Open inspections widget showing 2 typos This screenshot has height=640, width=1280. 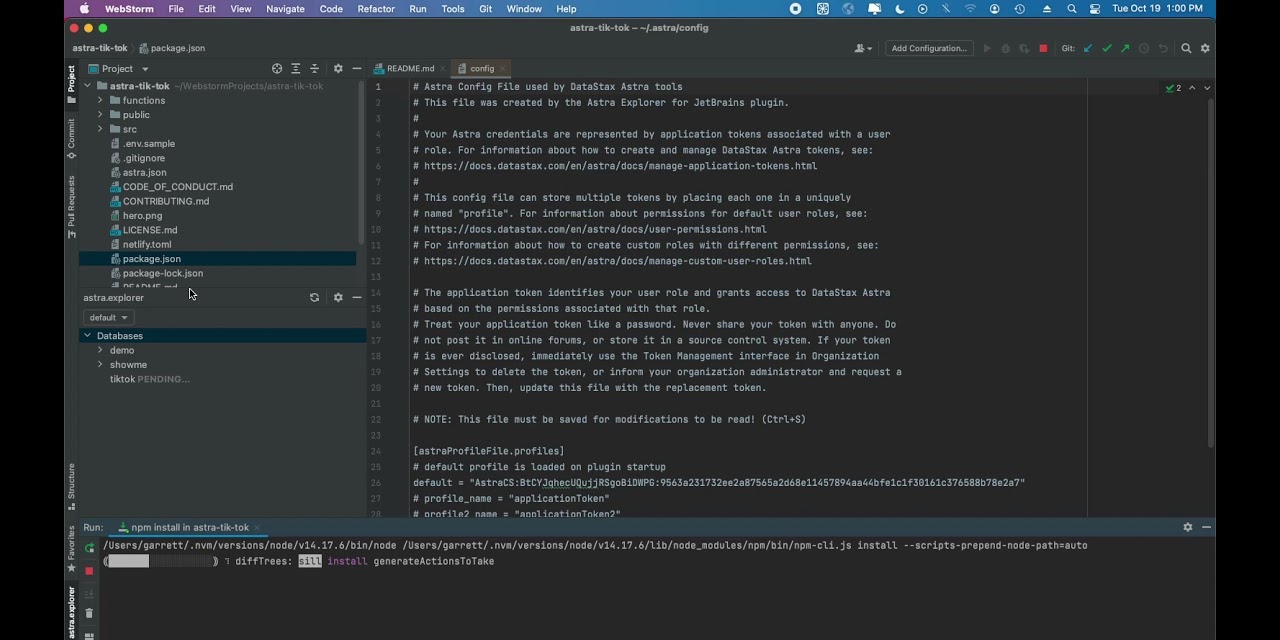(x=1174, y=88)
